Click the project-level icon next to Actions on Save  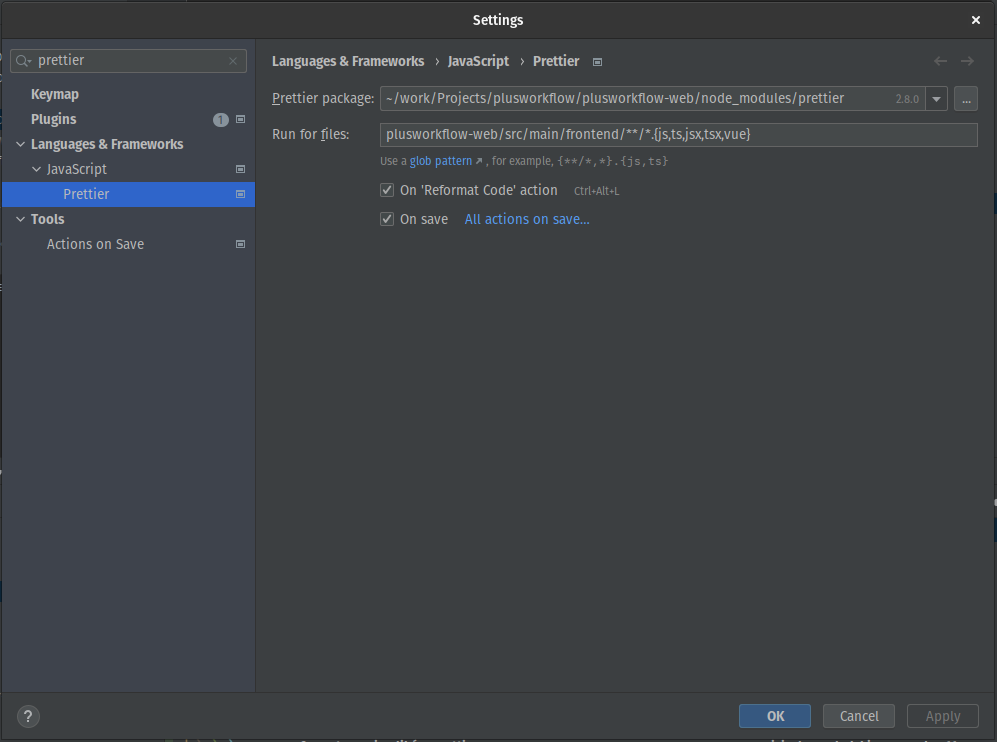pos(240,244)
